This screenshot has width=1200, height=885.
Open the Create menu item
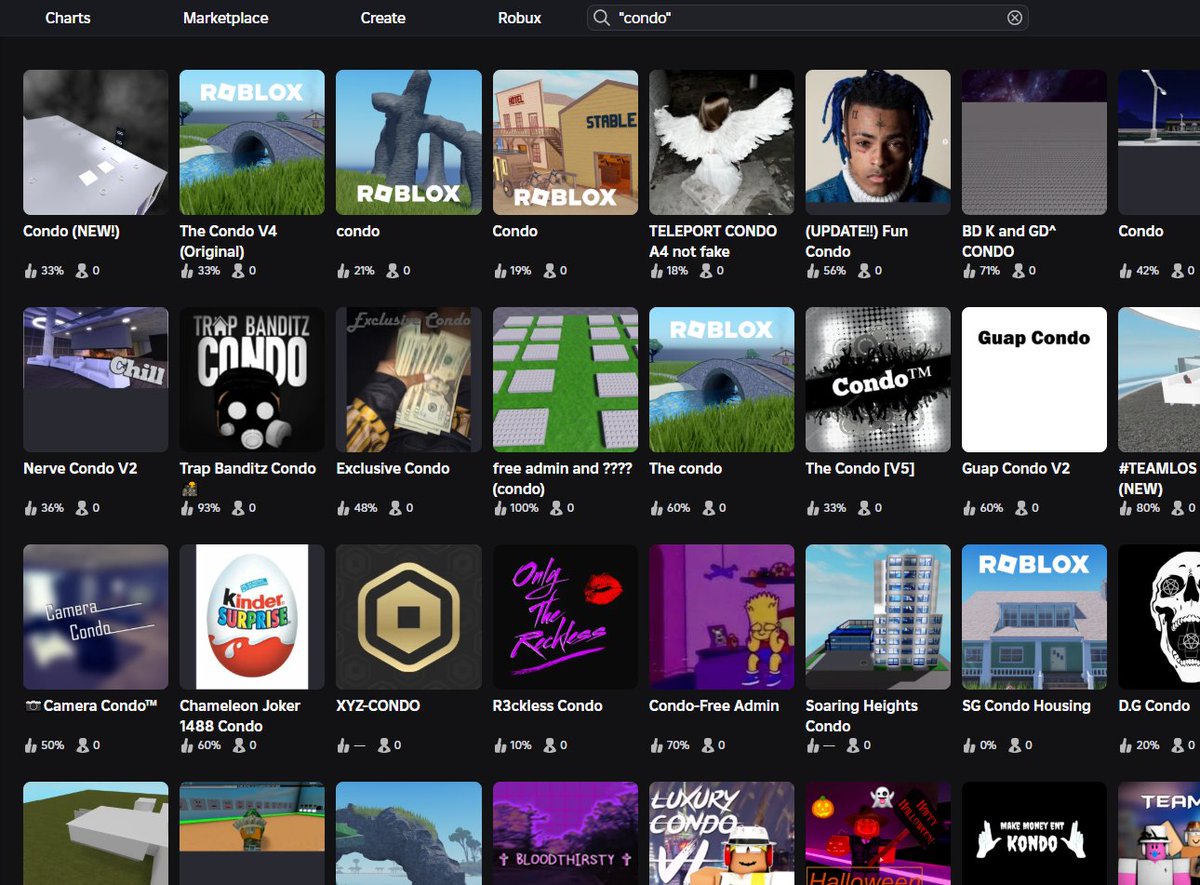coord(383,18)
